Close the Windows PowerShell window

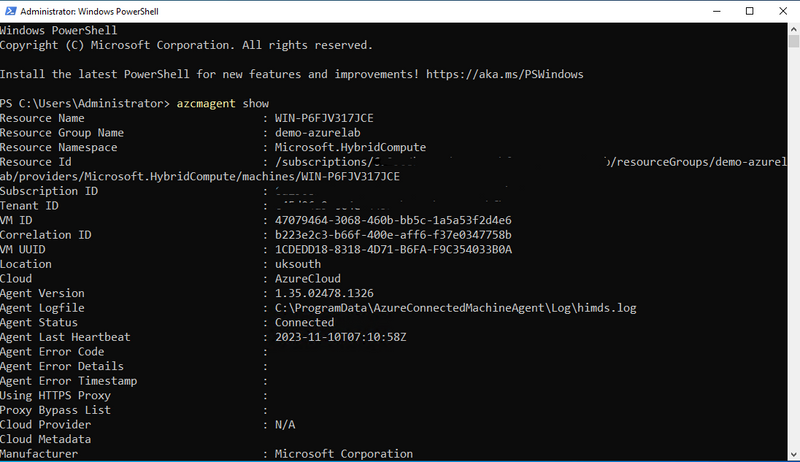(783, 11)
